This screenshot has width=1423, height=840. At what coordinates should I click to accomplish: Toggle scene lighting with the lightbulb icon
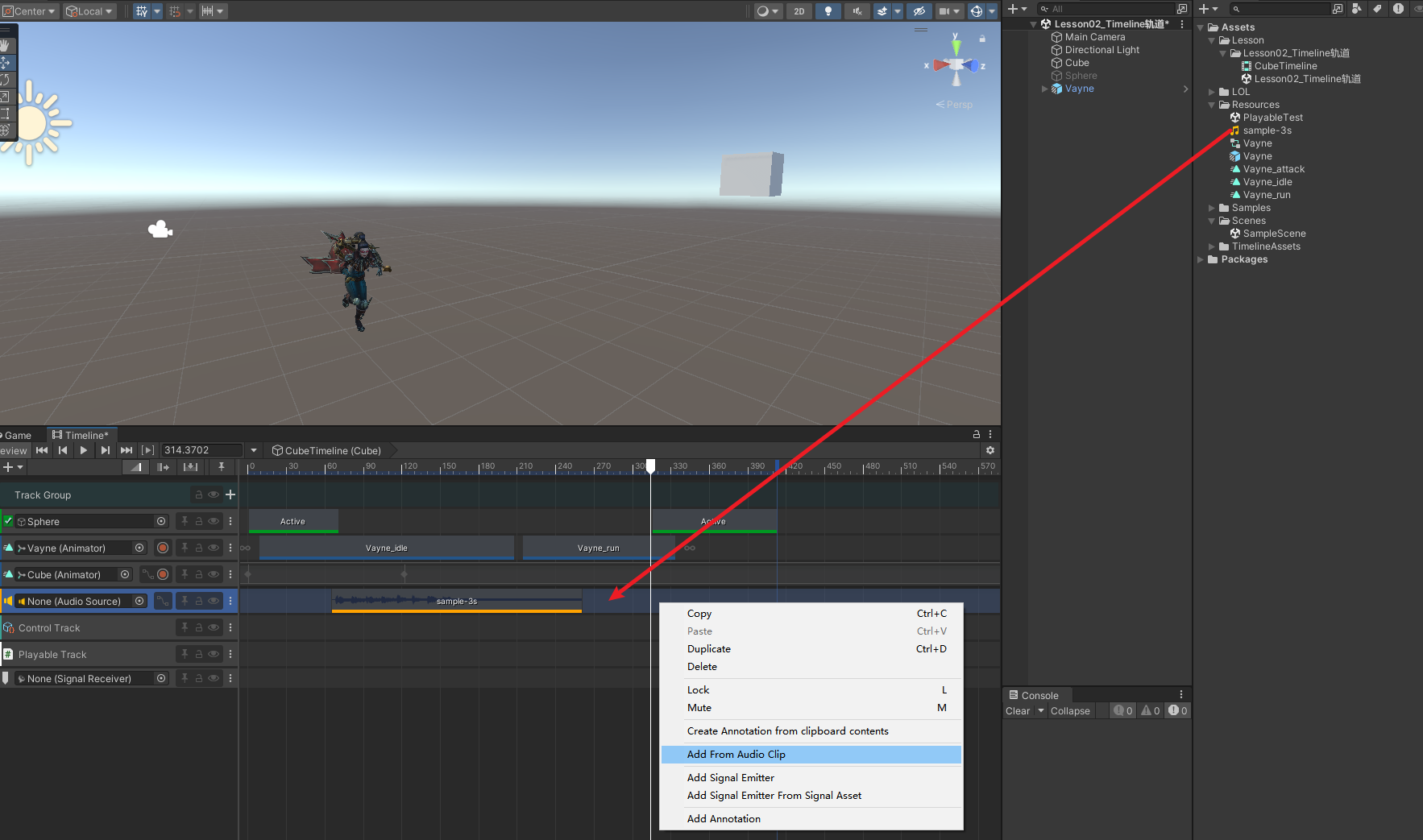[x=828, y=11]
